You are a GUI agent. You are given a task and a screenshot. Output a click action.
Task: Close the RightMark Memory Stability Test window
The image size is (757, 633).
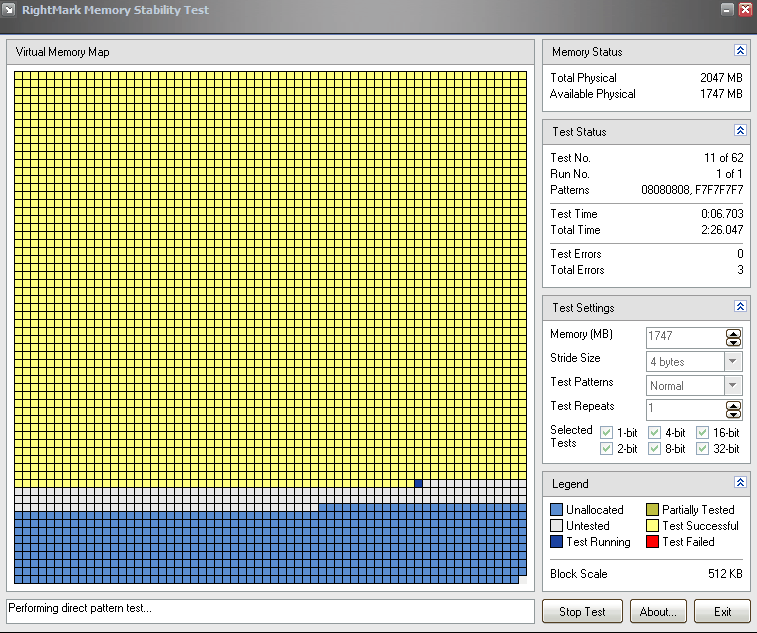pos(745,9)
